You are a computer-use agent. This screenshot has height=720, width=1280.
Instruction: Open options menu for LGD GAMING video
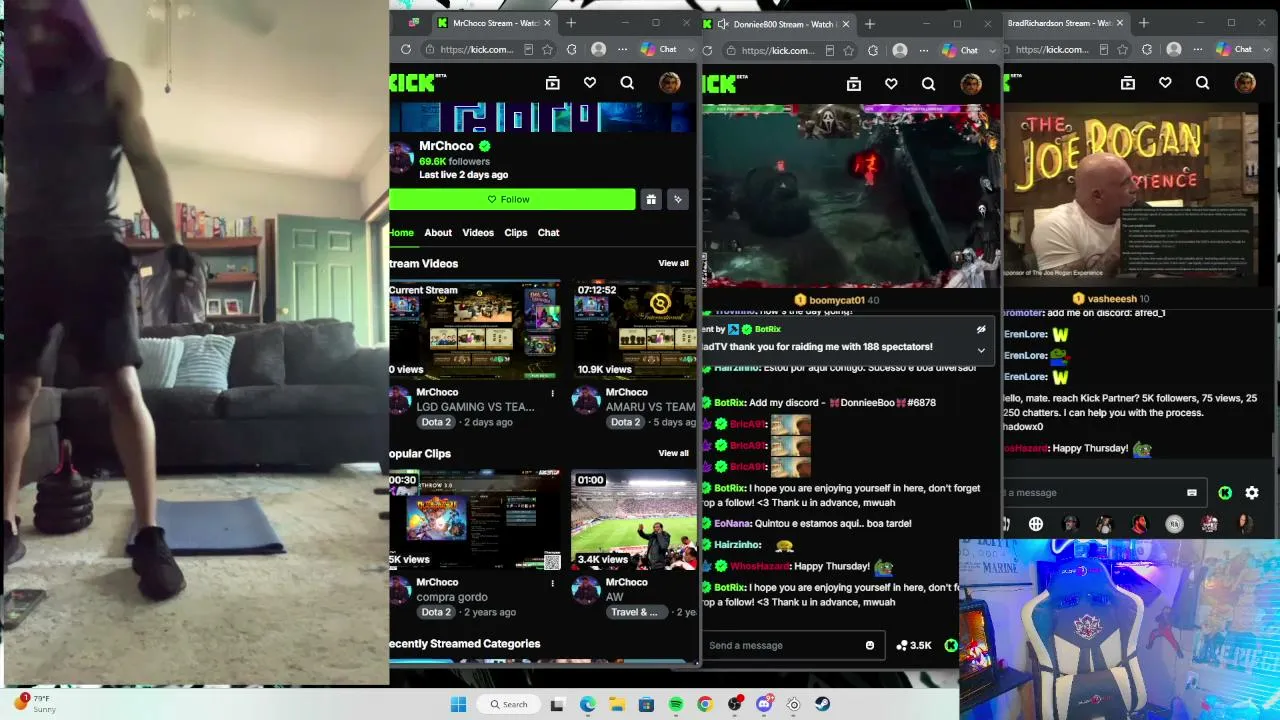pyautogui.click(x=552, y=393)
